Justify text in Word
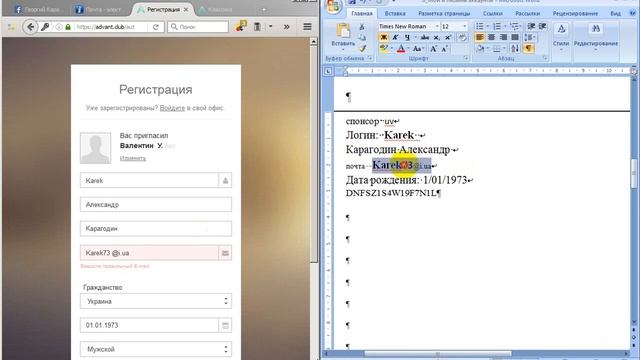This screenshot has height=360, width=640. (x=515, y=38)
